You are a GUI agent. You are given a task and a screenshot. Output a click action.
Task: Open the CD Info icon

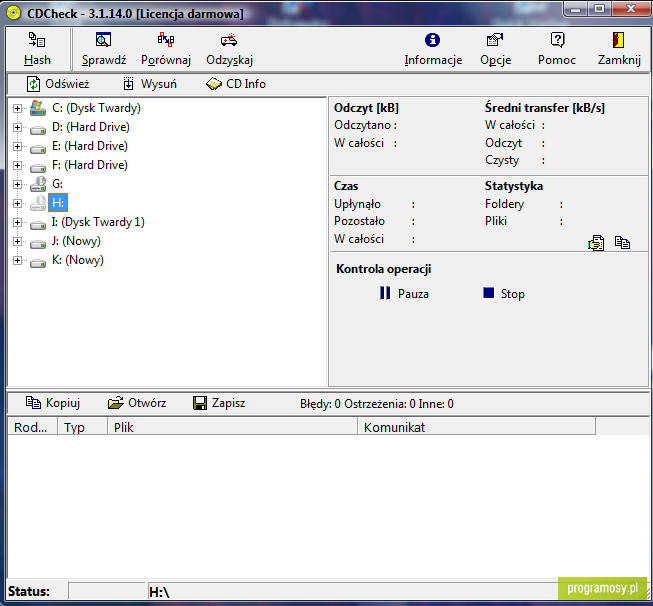[214, 84]
